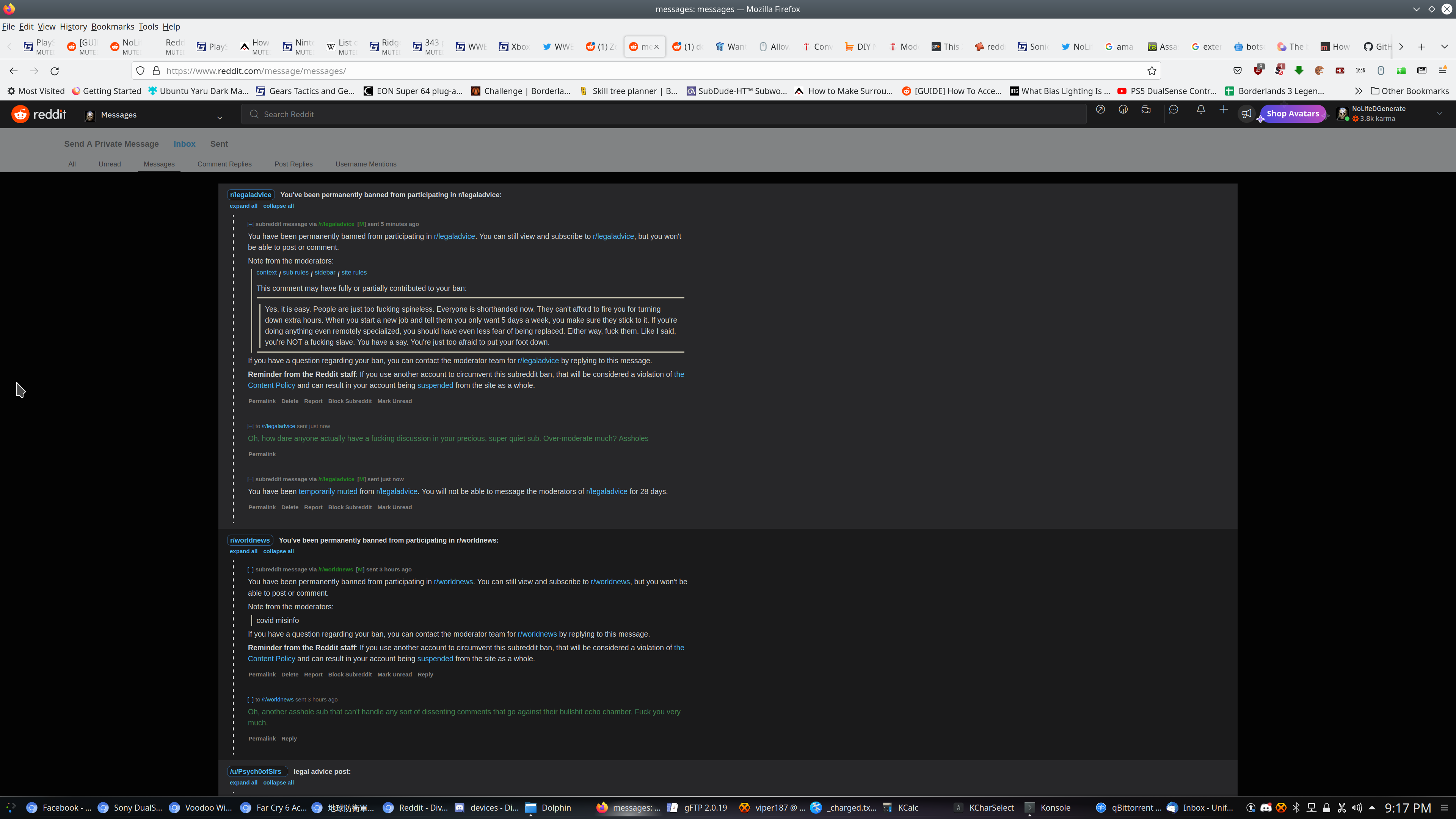Open the NoLifeDGenerate user menu dropdown
This screenshot has width=1456, height=819.
coord(1439,114)
